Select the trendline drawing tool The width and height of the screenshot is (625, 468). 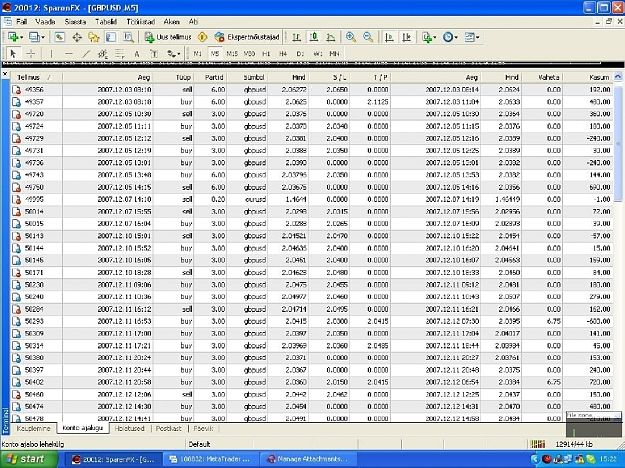[86, 53]
